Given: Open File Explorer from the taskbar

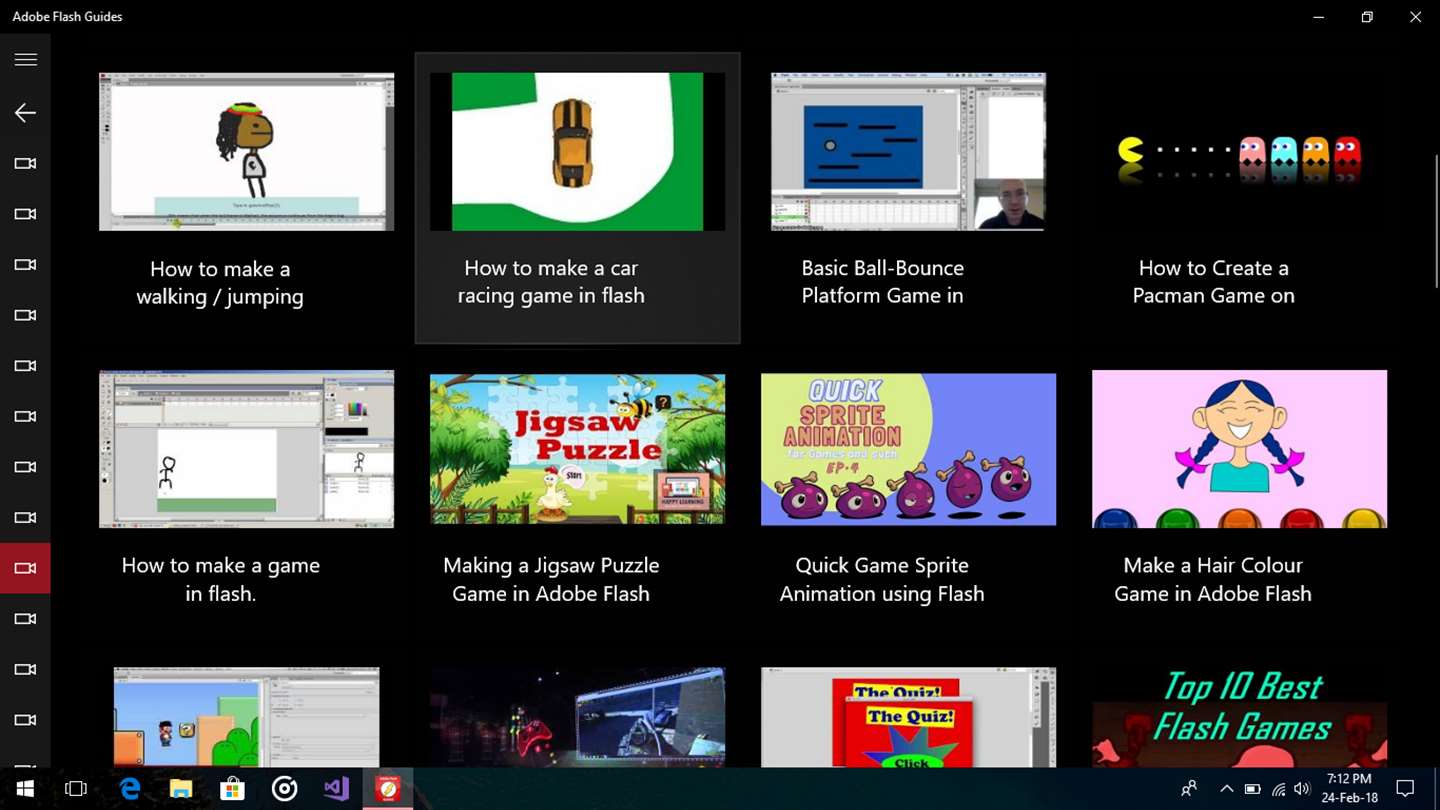Looking at the screenshot, I should pos(180,789).
